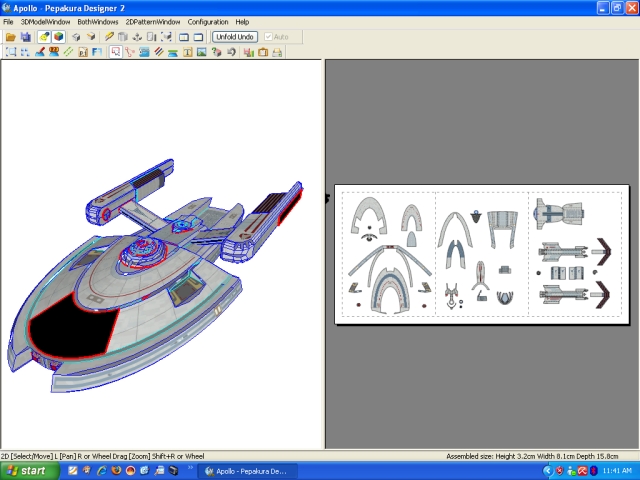Click the orange briefcase icon
Viewport: 640px width, 480px height.
coord(263,52)
